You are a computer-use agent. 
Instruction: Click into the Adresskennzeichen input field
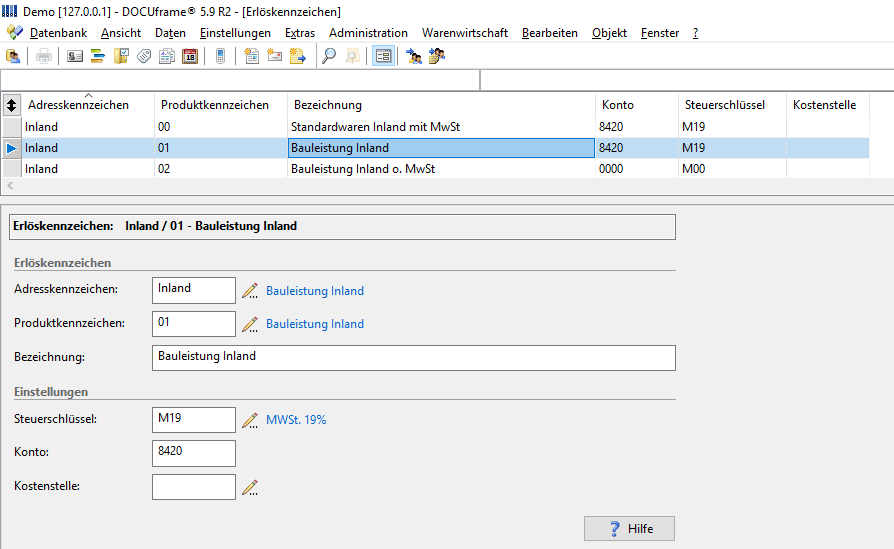194,290
